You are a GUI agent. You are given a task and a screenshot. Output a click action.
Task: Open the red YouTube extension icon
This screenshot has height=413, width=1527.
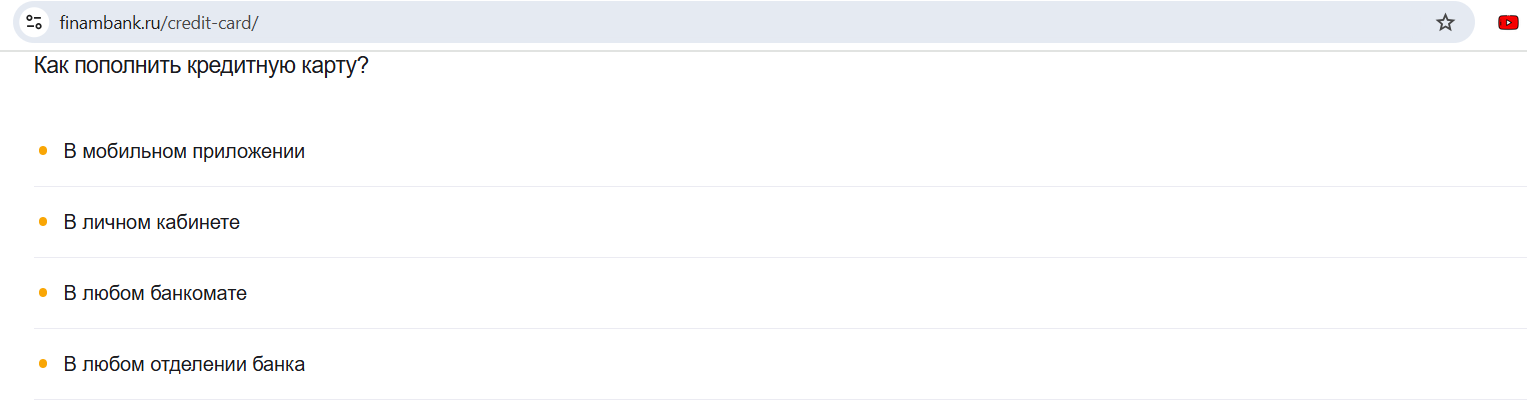[1508, 22]
